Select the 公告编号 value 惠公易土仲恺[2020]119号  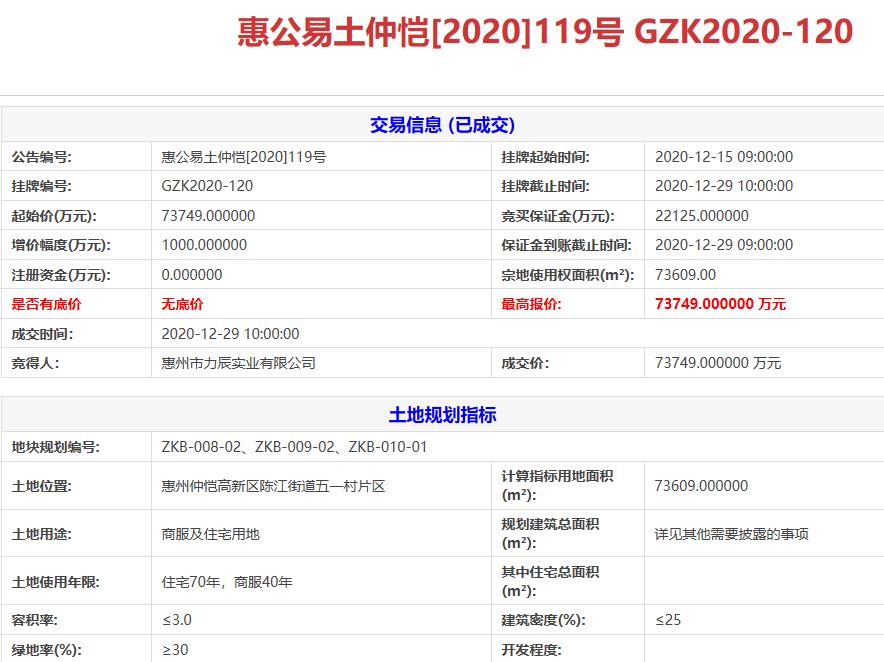tap(244, 157)
